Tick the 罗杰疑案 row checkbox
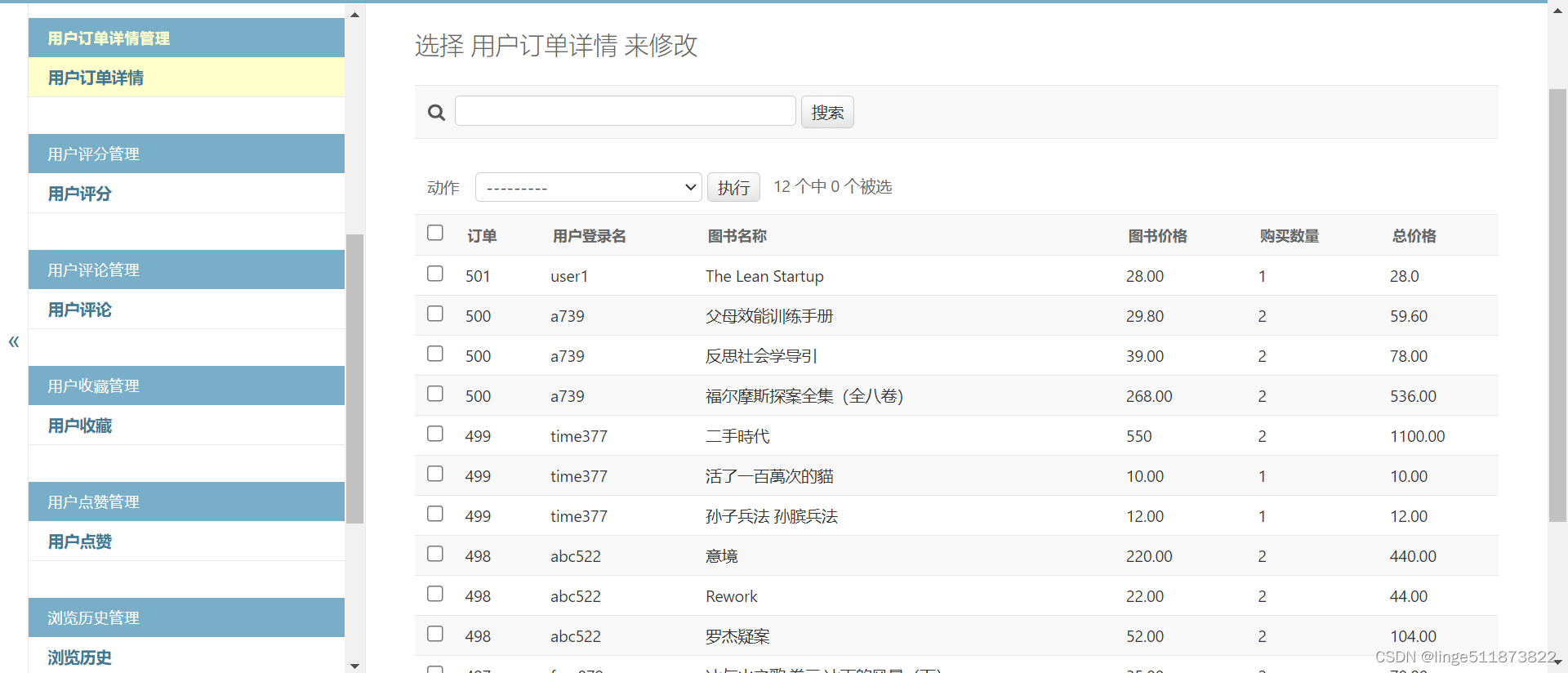 (435, 634)
